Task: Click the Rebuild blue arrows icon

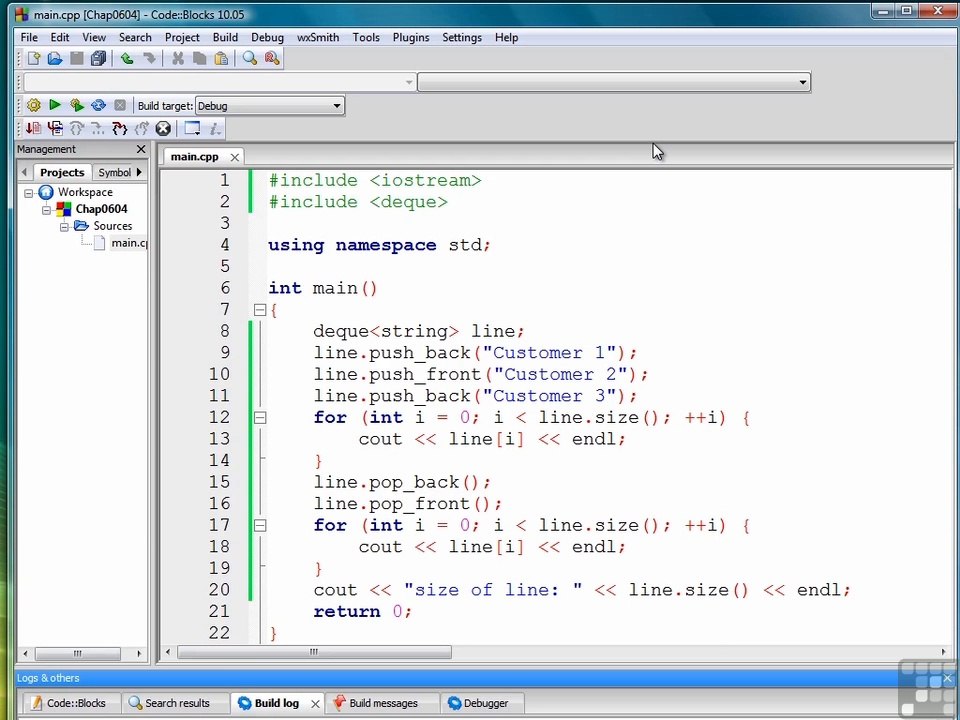Action: point(99,105)
